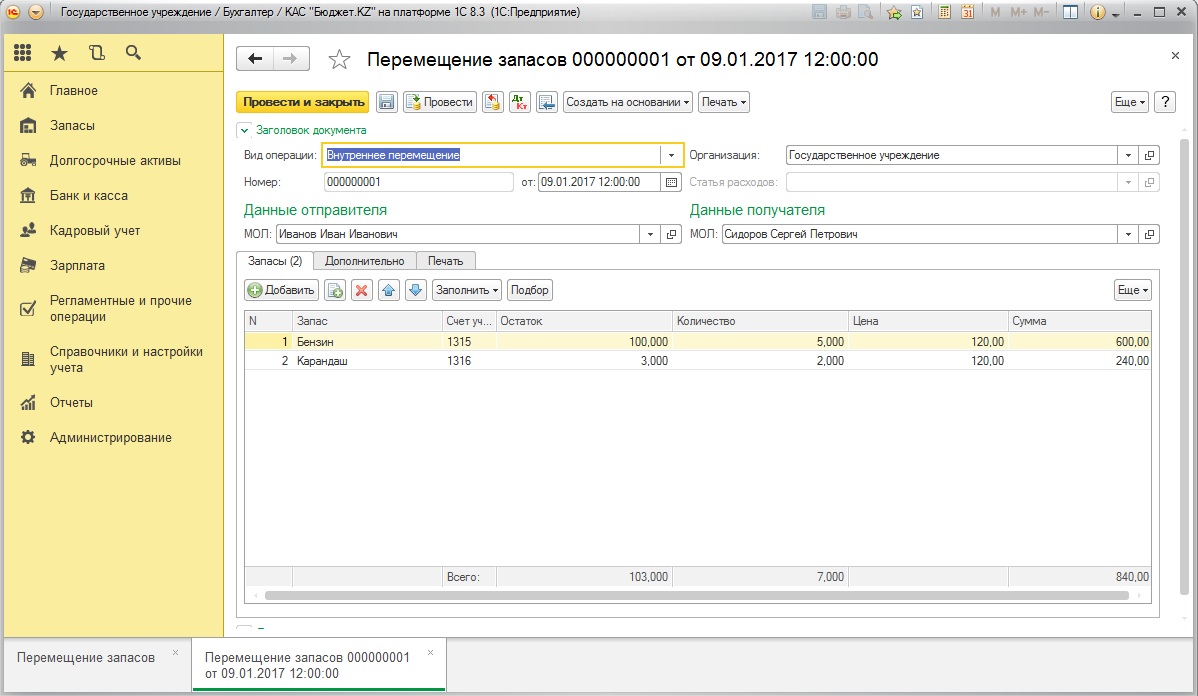Open favorites list icon in title bar
This screenshot has height=696, width=1198.
click(917, 12)
